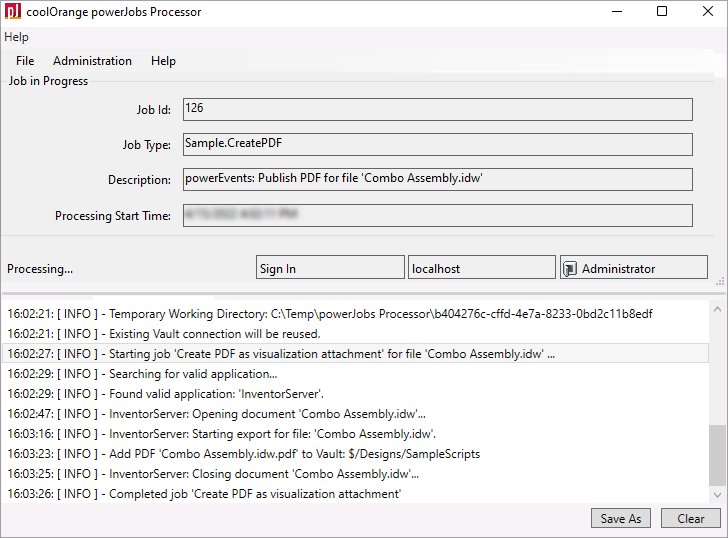The image size is (728, 538).
Task: Click the log scrollbar down arrow
Action: (717, 495)
